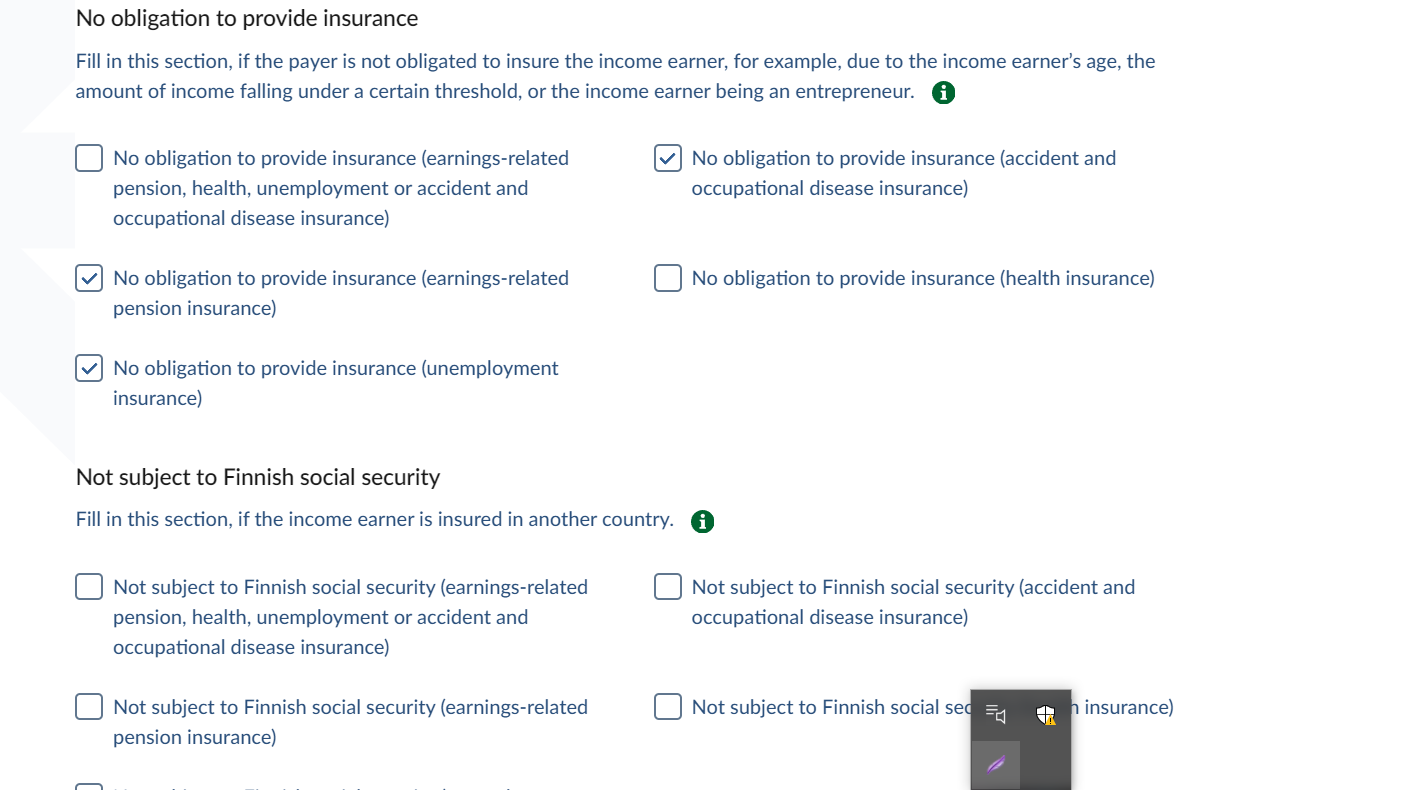Click the 'No obligation to provide insurance' section heading
This screenshot has height=790, width=1426.
247,18
